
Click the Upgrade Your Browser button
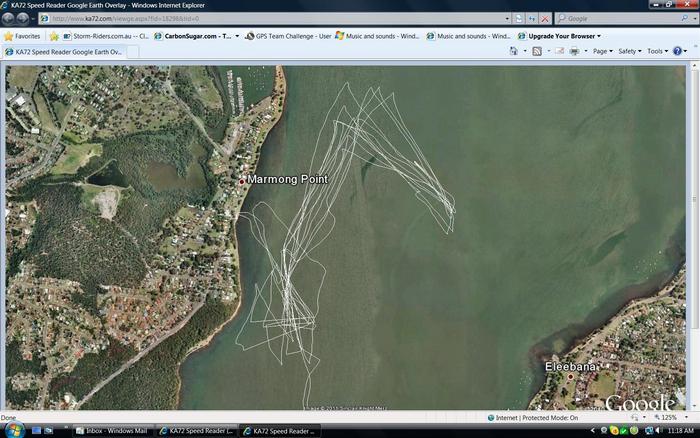point(560,36)
